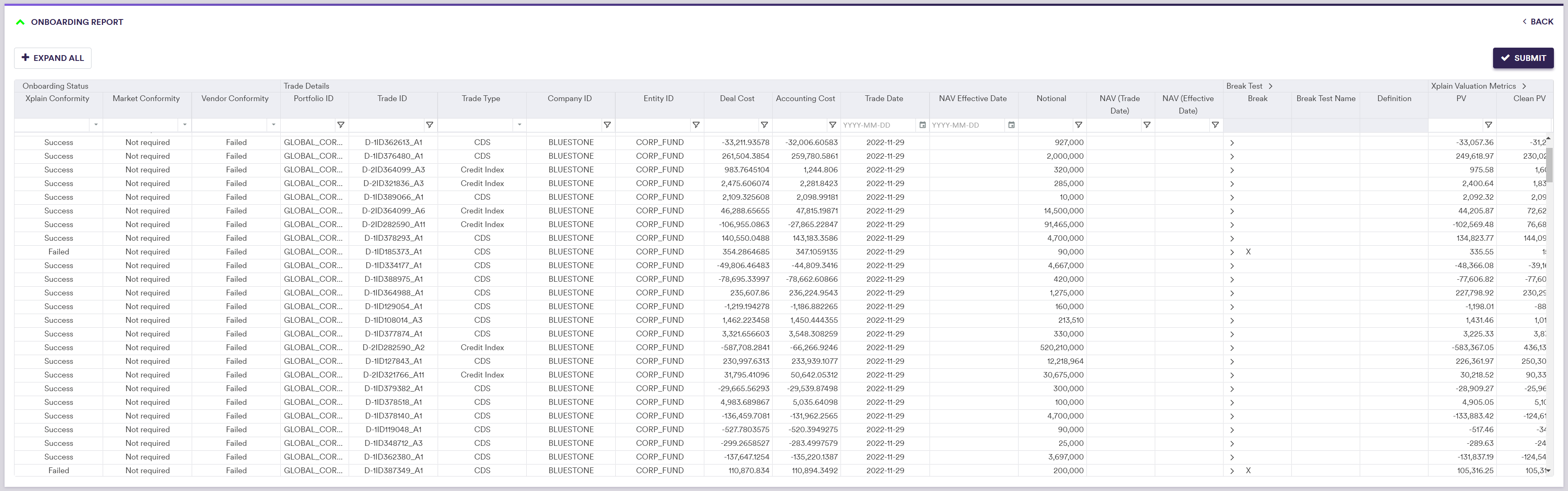This screenshot has height=491, width=1568.
Task: Open the Trade Date calendar picker icon
Action: coord(922,125)
